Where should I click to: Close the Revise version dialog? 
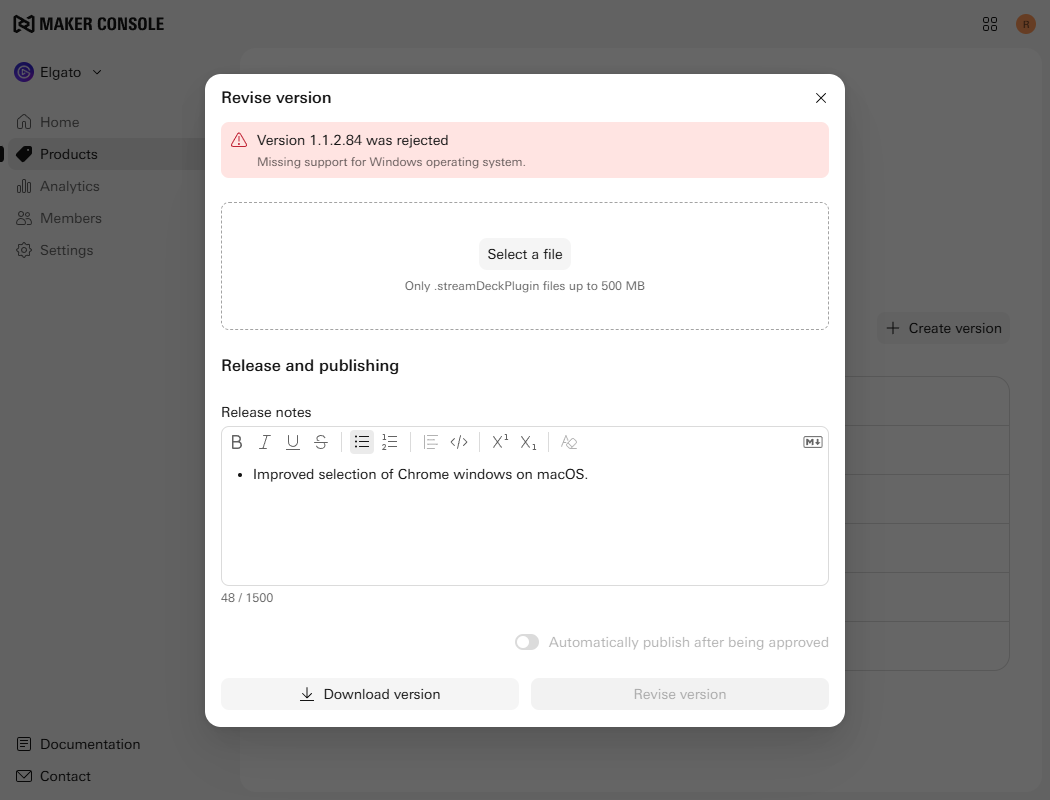(x=821, y=98)
